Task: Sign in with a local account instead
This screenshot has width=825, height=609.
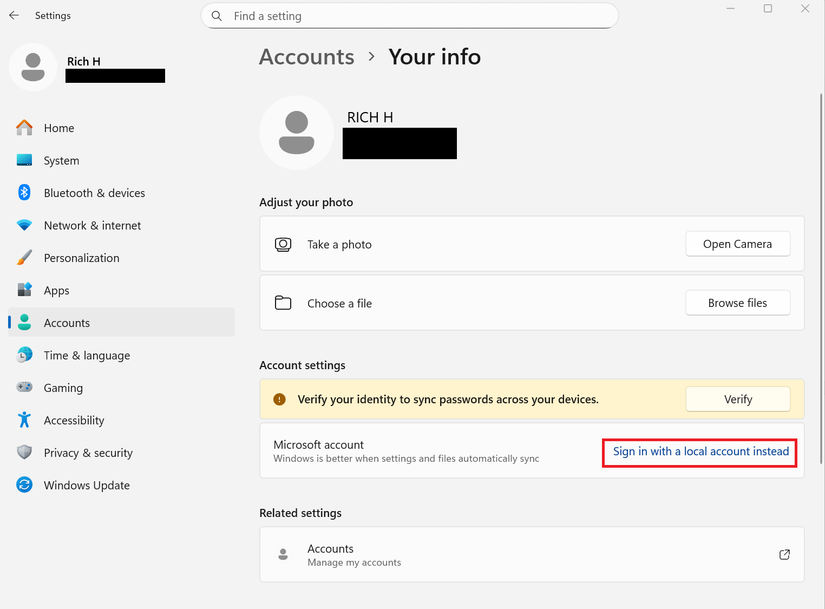Action: pyautogui.click(x=699, y=452)
